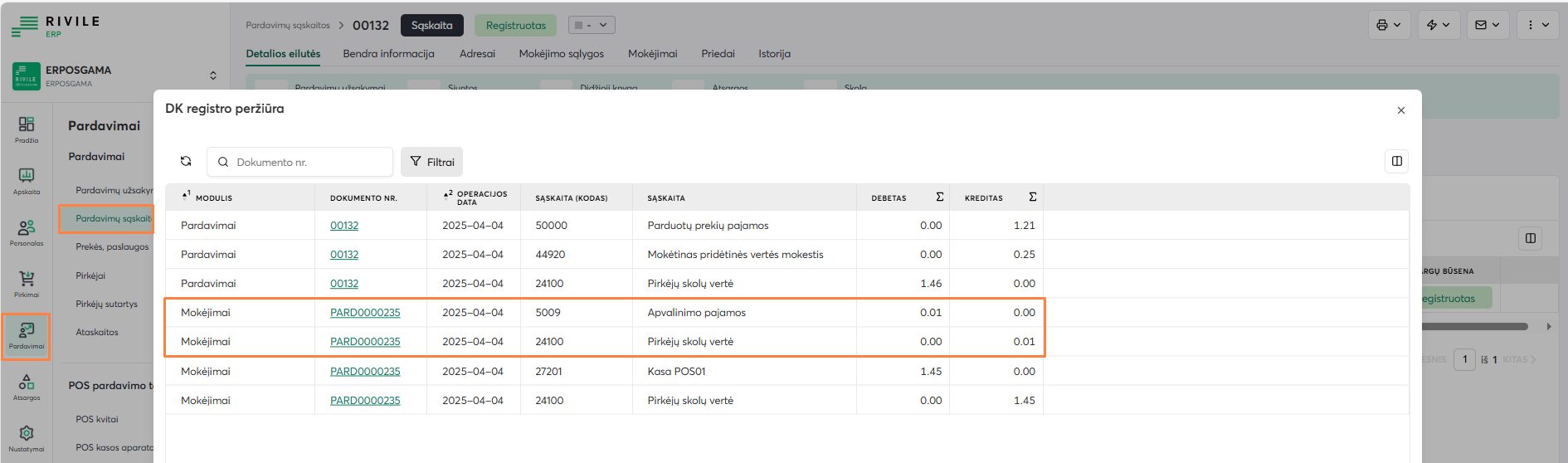Open PARD0000235 link in Kasa POS01 row
The image size is (1568, 463).
coord(365,372)
